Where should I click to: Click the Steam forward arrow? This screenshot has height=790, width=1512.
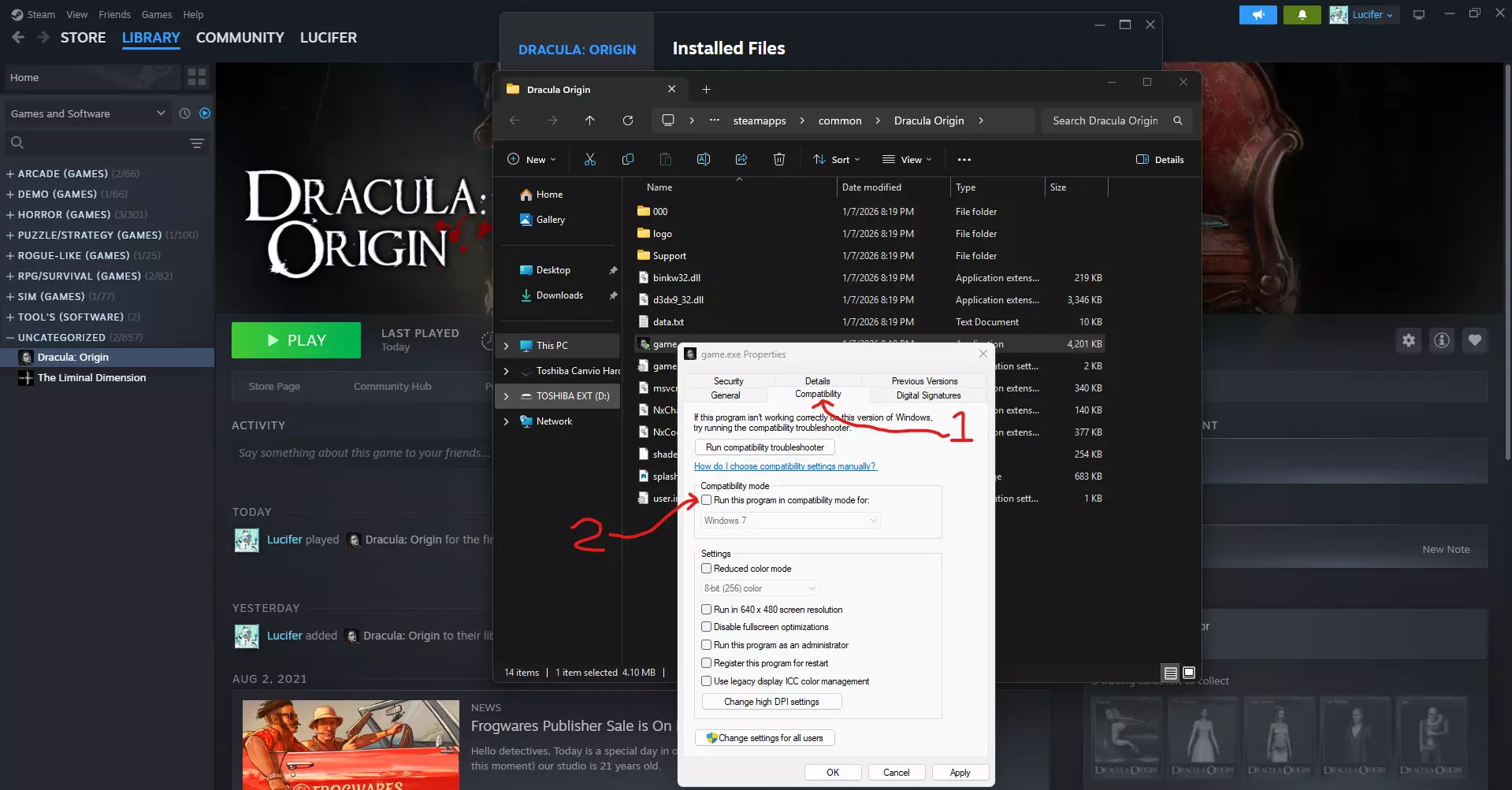tap(43, 37)
